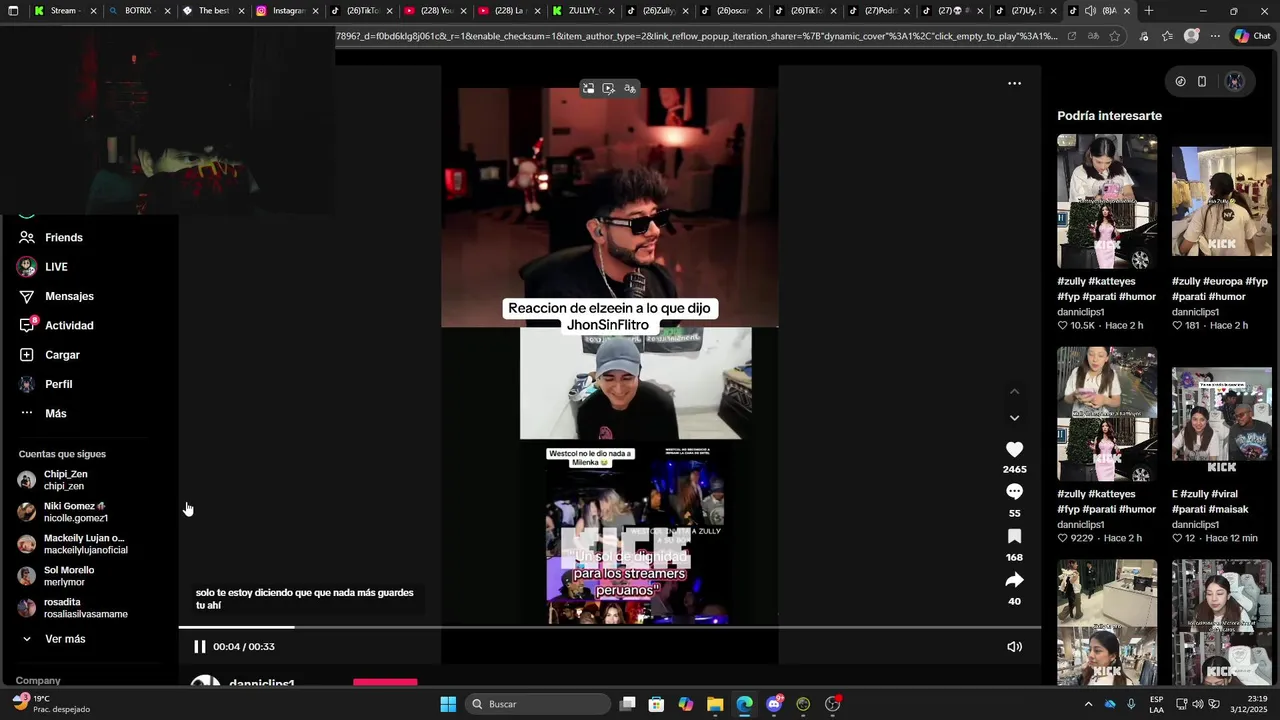Click the translate icon above video

click(x=629, y=89)
